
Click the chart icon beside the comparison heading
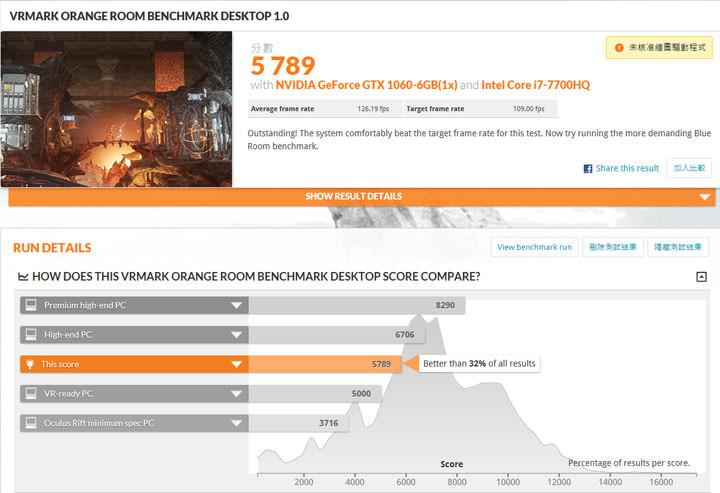23,277
